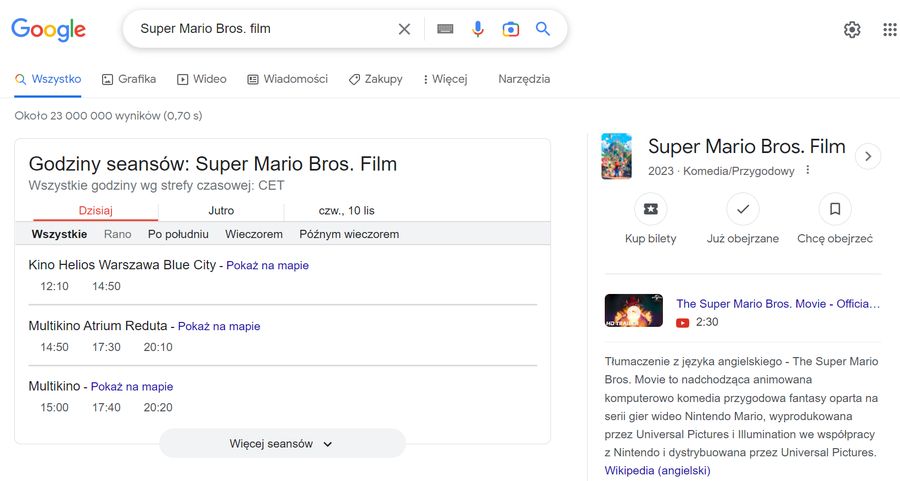The width and height of the screenshot is (900, 481).
Task: Click inside the search input field
Action: click(x=264, y=29)
